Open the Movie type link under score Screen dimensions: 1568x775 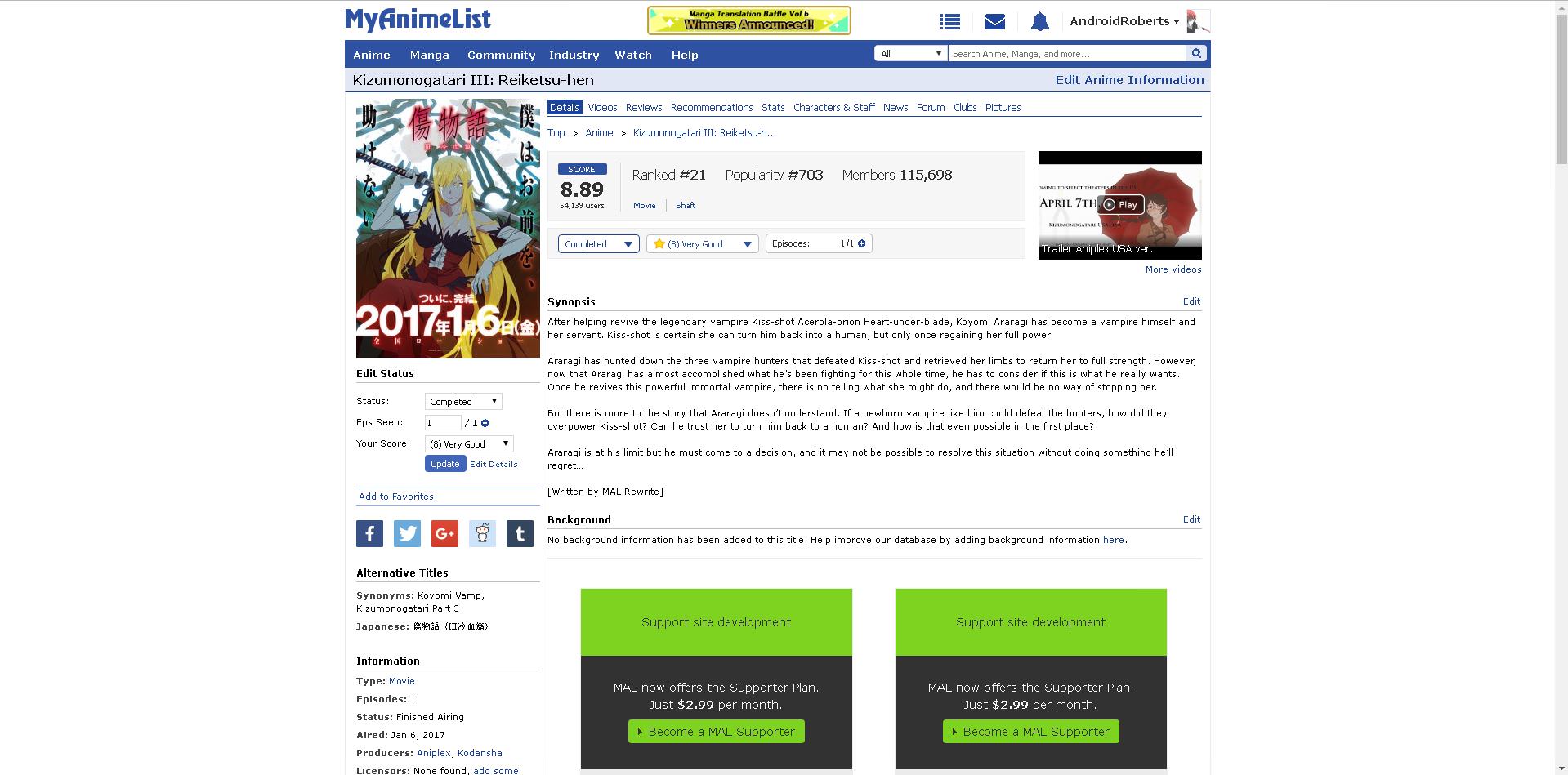645,206
